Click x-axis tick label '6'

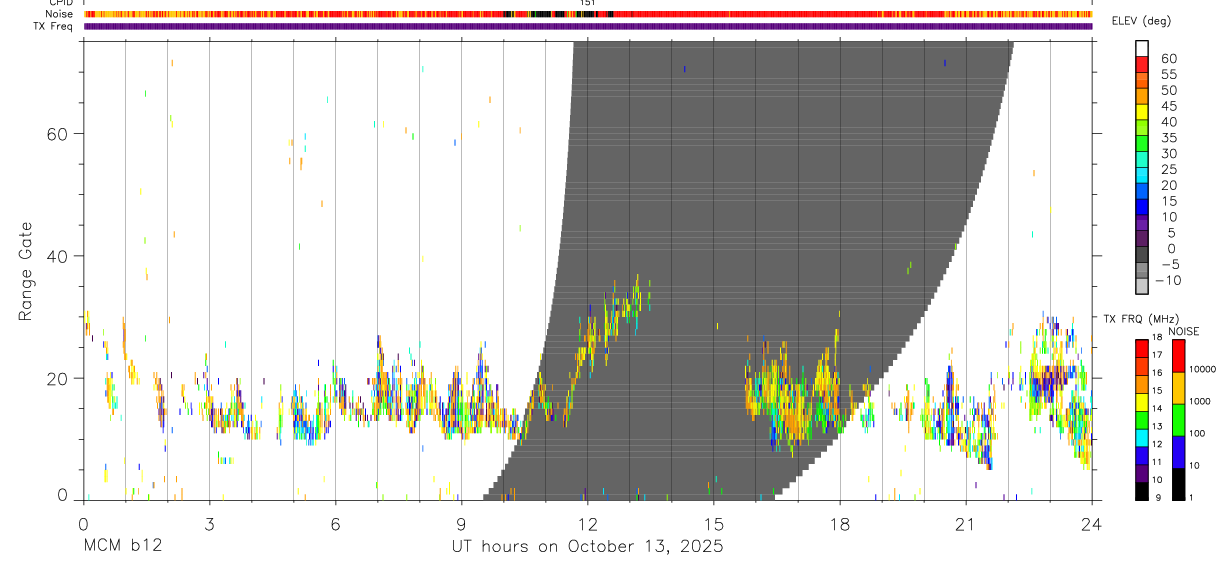pyautogui.click(x=335, y=523)
